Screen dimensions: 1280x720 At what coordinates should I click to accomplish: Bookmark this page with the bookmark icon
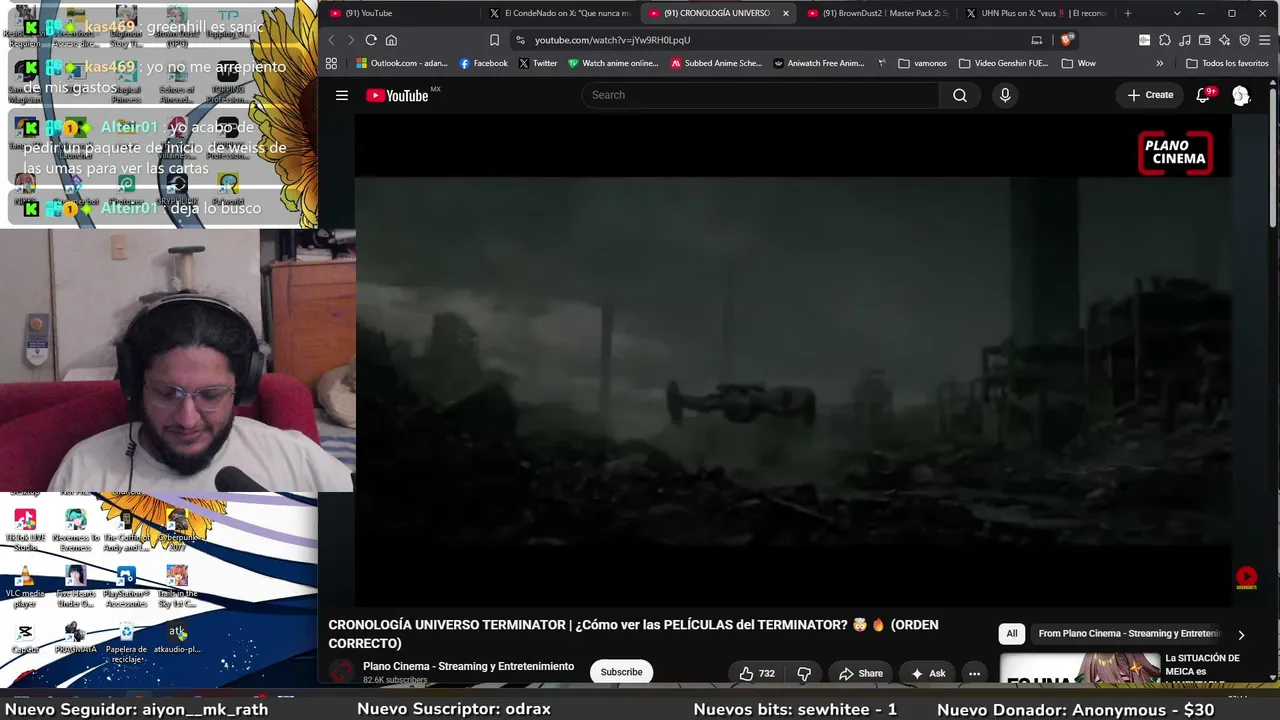494,40
